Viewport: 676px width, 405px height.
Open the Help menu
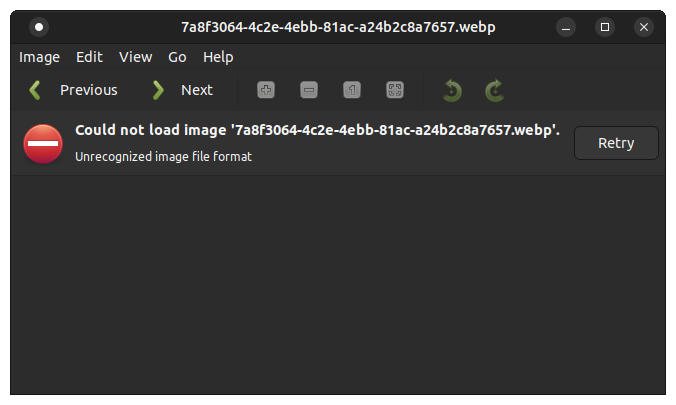(218, 57)
